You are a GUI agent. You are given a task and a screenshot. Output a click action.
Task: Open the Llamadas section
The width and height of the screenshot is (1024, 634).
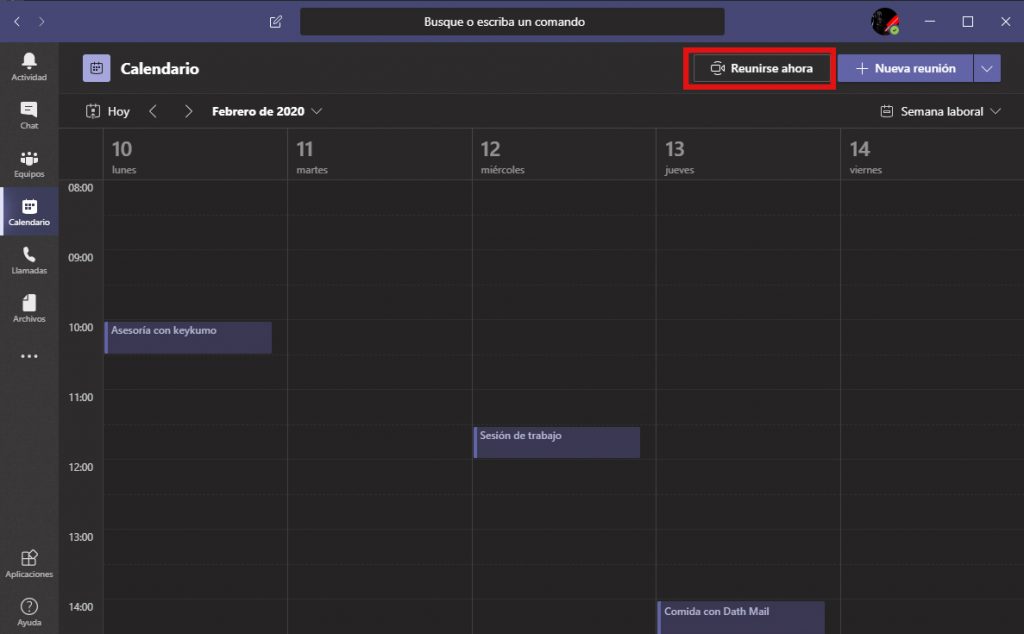point(29,258)
